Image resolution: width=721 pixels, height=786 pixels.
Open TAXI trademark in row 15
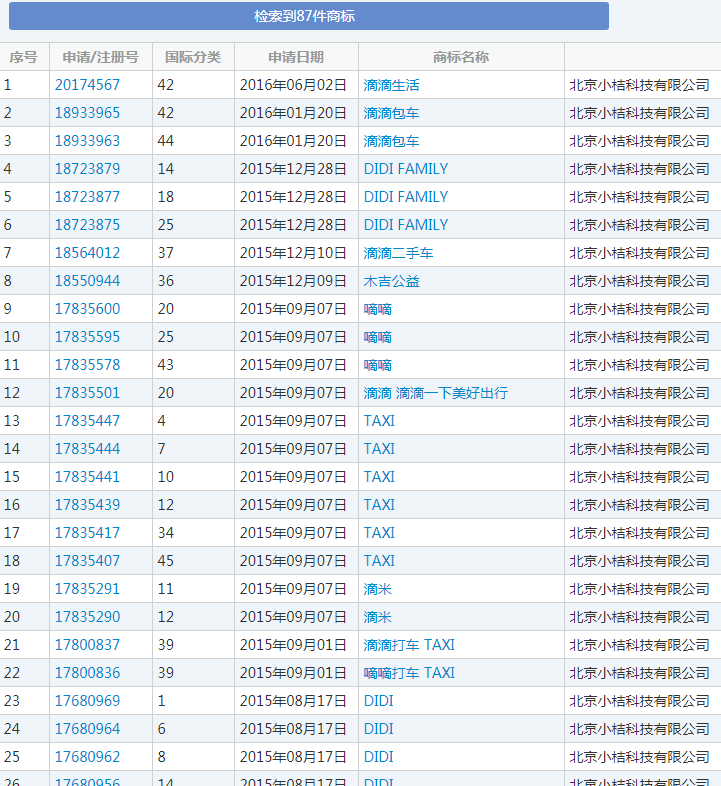(x=379, y=477)
